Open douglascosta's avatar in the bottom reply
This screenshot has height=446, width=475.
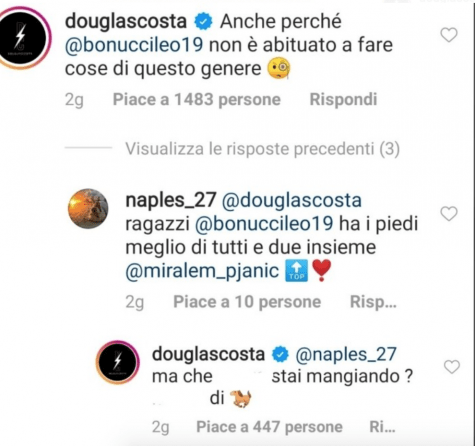tap(117, 362)
